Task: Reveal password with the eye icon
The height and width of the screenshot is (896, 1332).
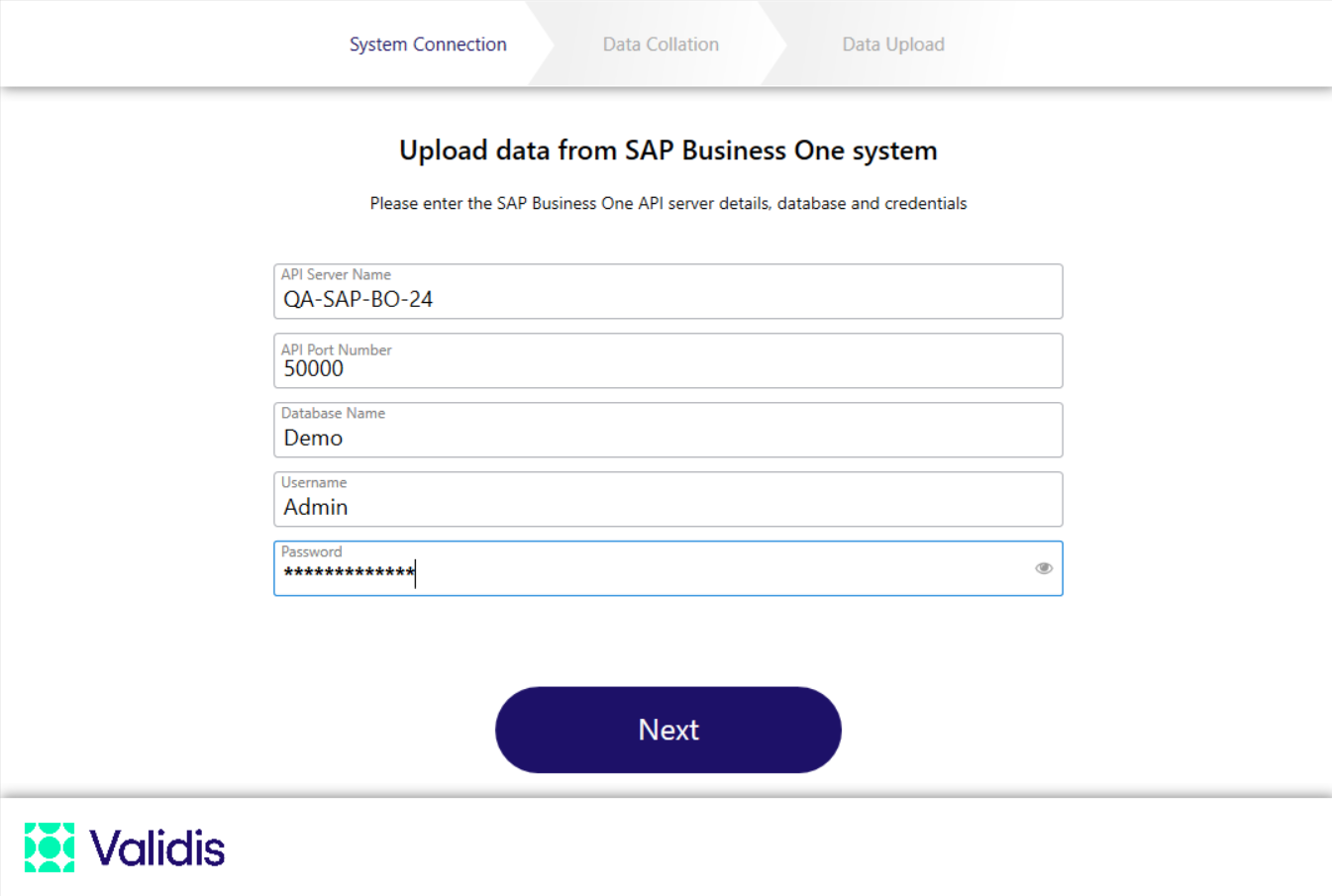Action: coord(1044,568)
